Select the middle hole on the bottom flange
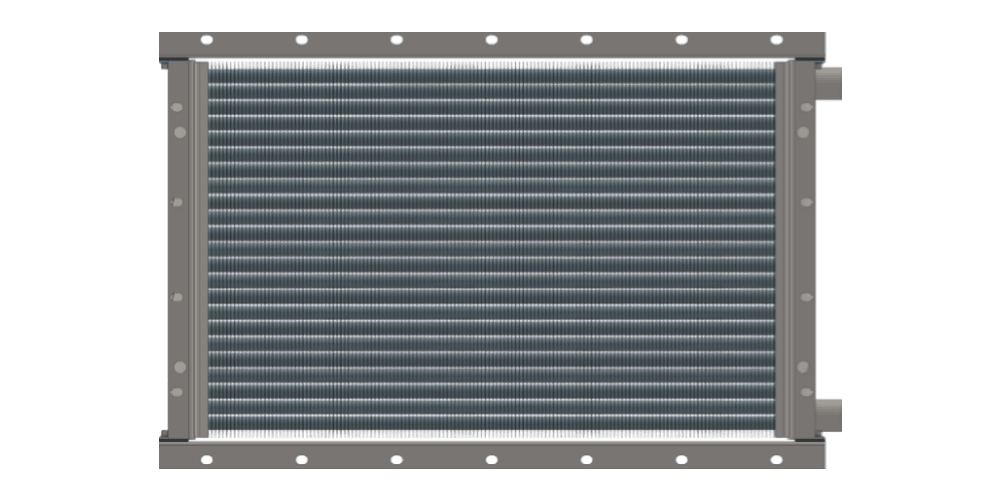This screenshot has height=500, width=1000. click(491, 459)
